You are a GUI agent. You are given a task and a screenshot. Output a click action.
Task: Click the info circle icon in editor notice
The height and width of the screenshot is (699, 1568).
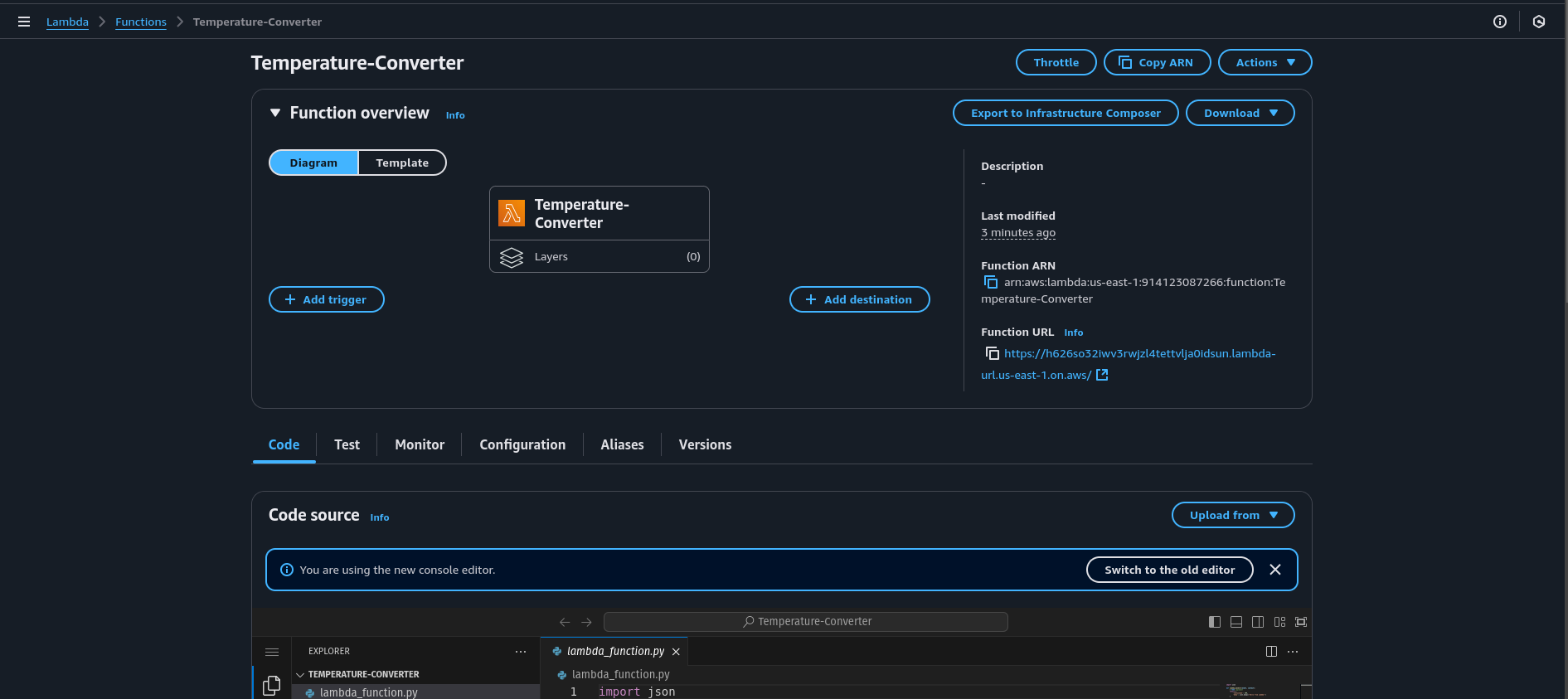coord(287,570)
